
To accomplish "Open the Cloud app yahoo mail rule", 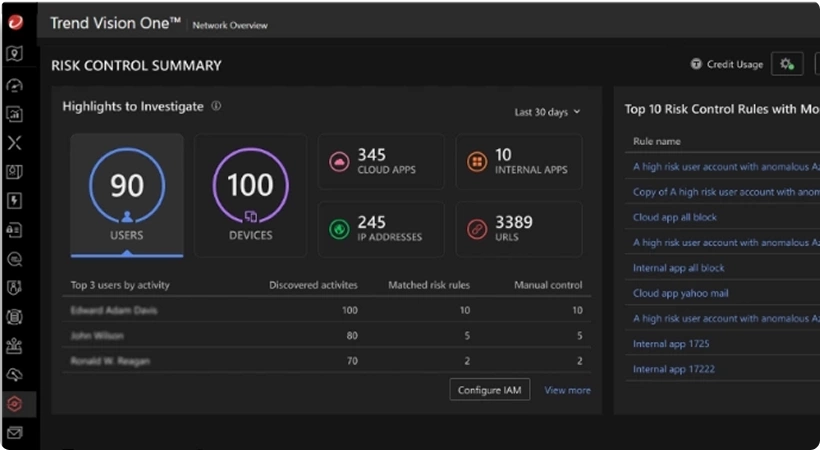I will click(x=679, y=293).
